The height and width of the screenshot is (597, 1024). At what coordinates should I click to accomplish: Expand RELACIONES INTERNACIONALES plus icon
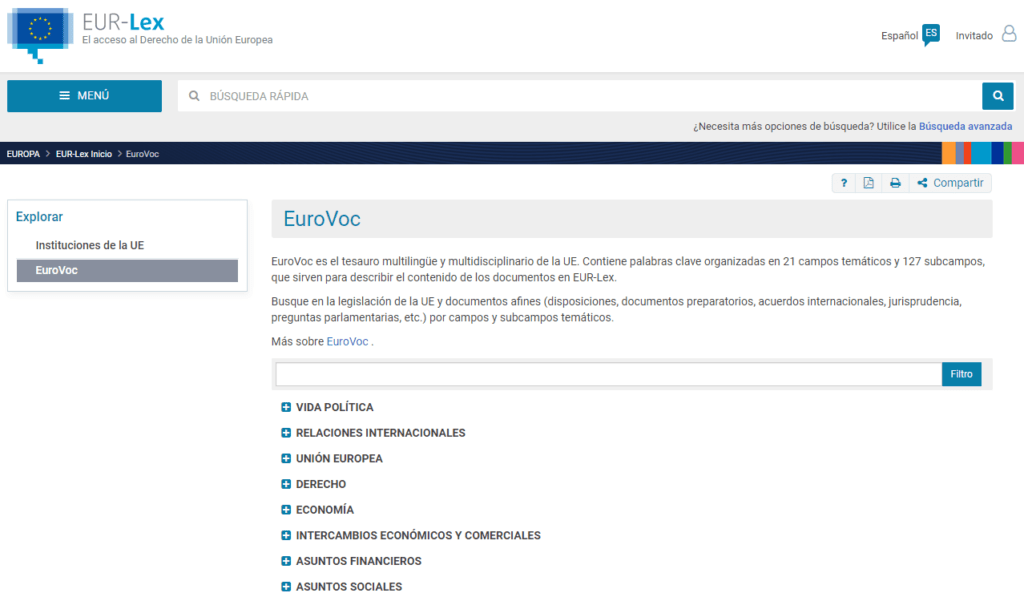pyautogui.click(x=286, y=432)
